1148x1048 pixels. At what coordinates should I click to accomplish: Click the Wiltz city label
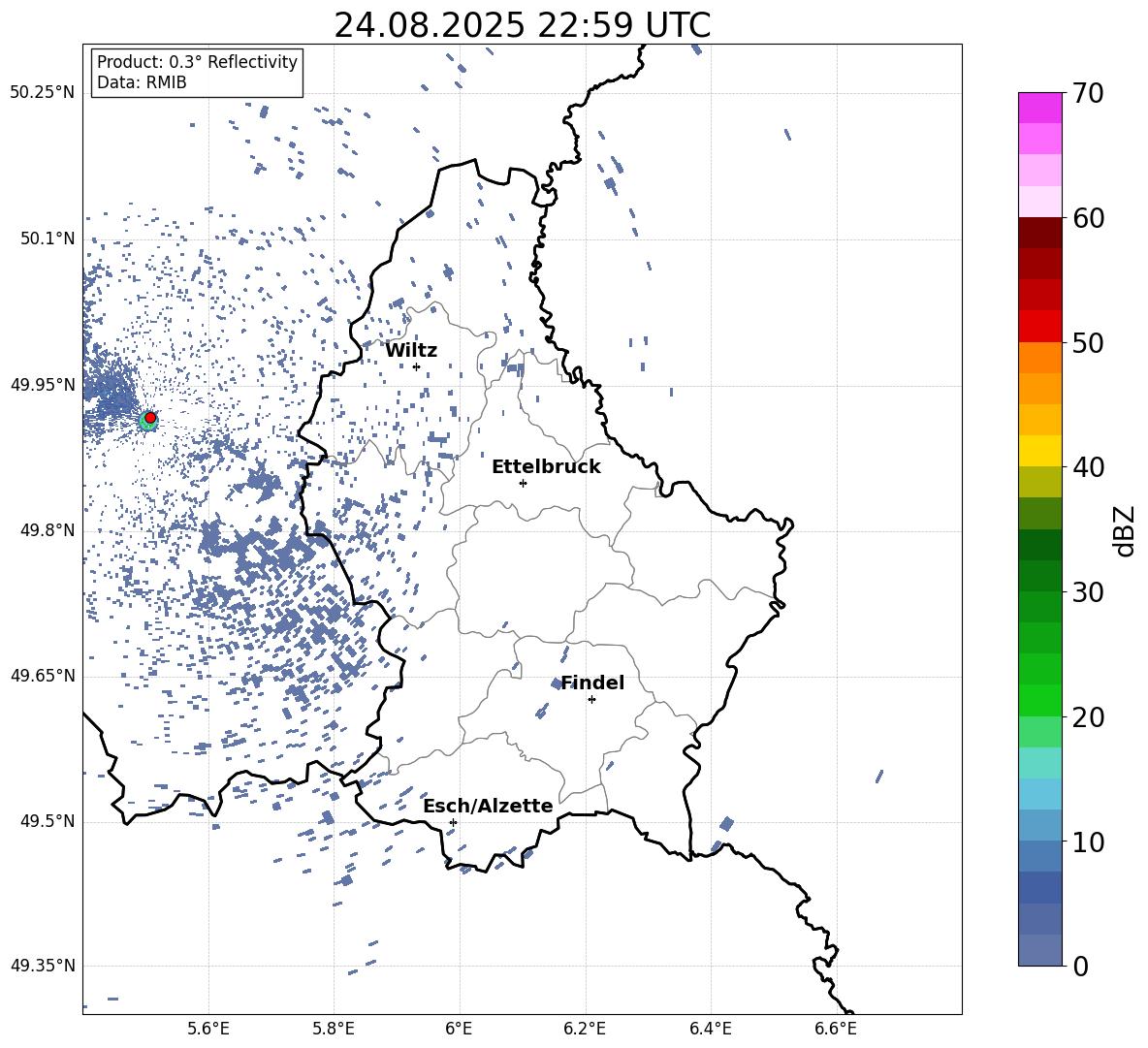[x=411, y=351]
